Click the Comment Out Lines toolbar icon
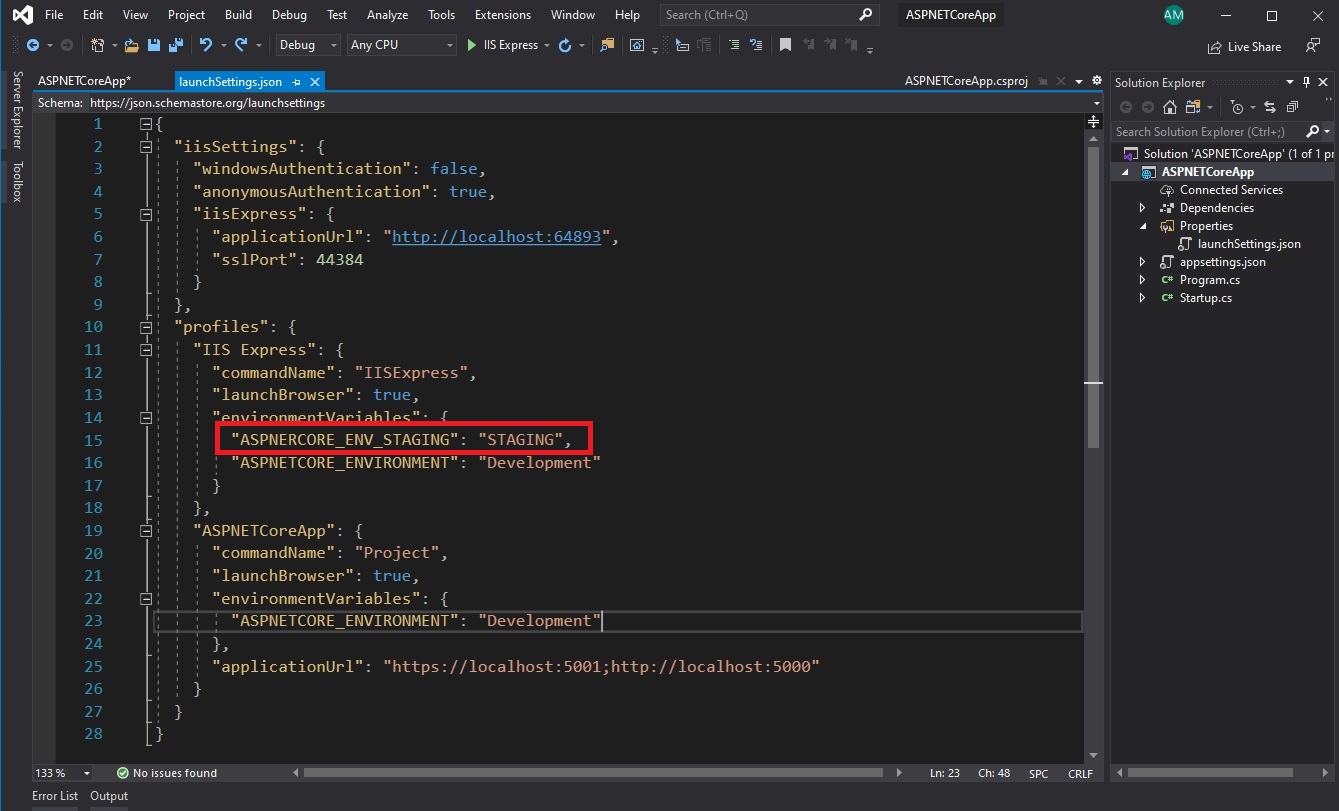Image resolution: width=1339 pixels, height=811 pixels. pyautogui.click(x=735, y=45)
